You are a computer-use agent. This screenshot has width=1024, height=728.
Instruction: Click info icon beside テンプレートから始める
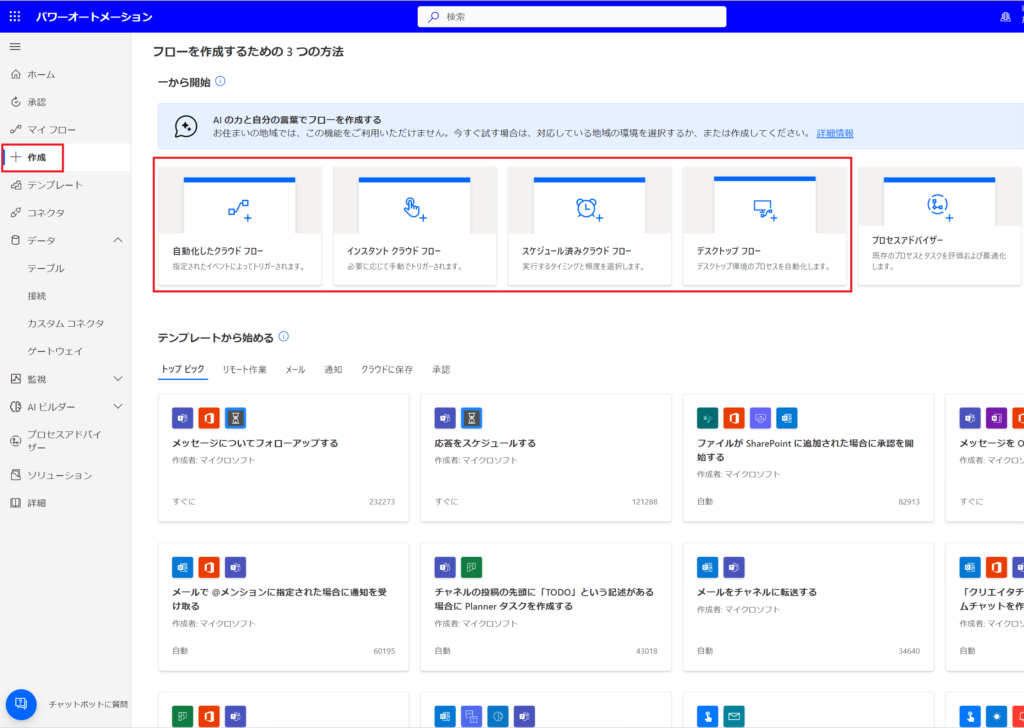[x=284, y=338]
